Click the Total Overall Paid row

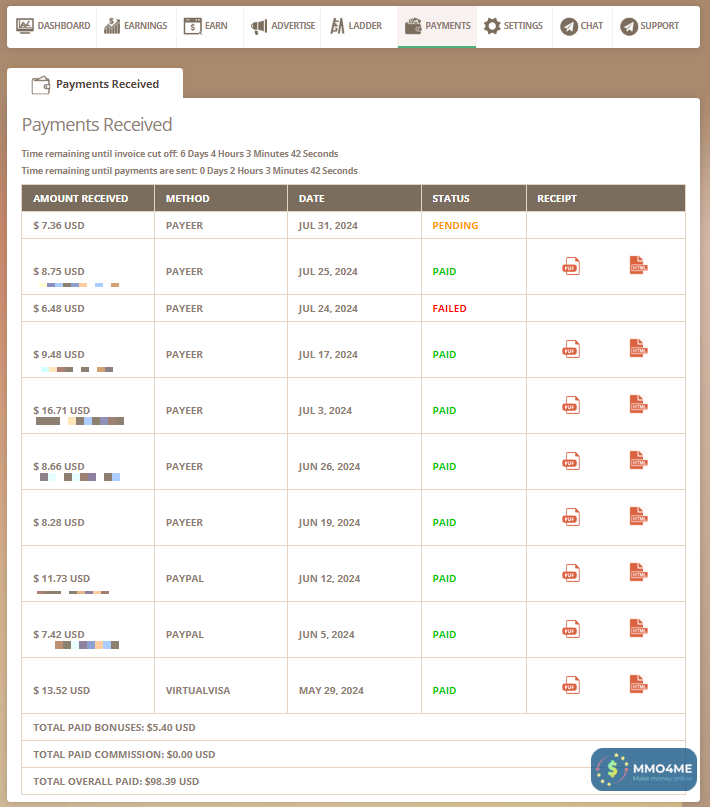[x=353, y=781]
